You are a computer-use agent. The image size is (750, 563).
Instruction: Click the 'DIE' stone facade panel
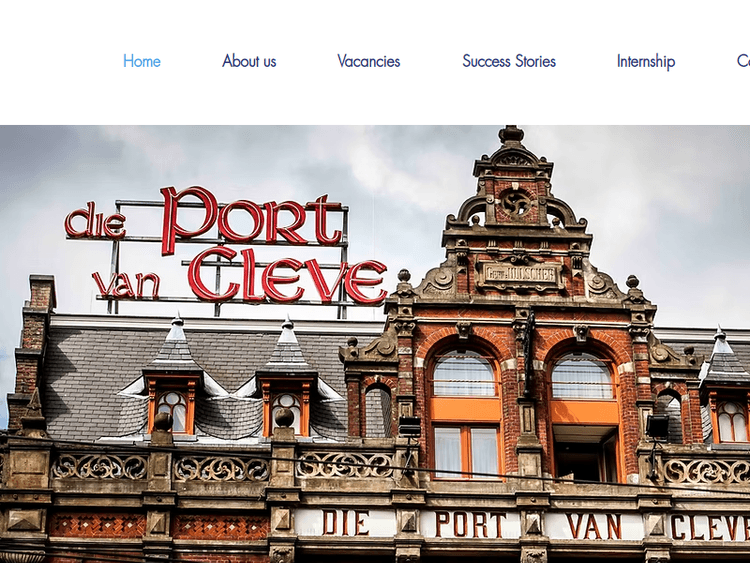pyautogui.click(x=347, y=523)
